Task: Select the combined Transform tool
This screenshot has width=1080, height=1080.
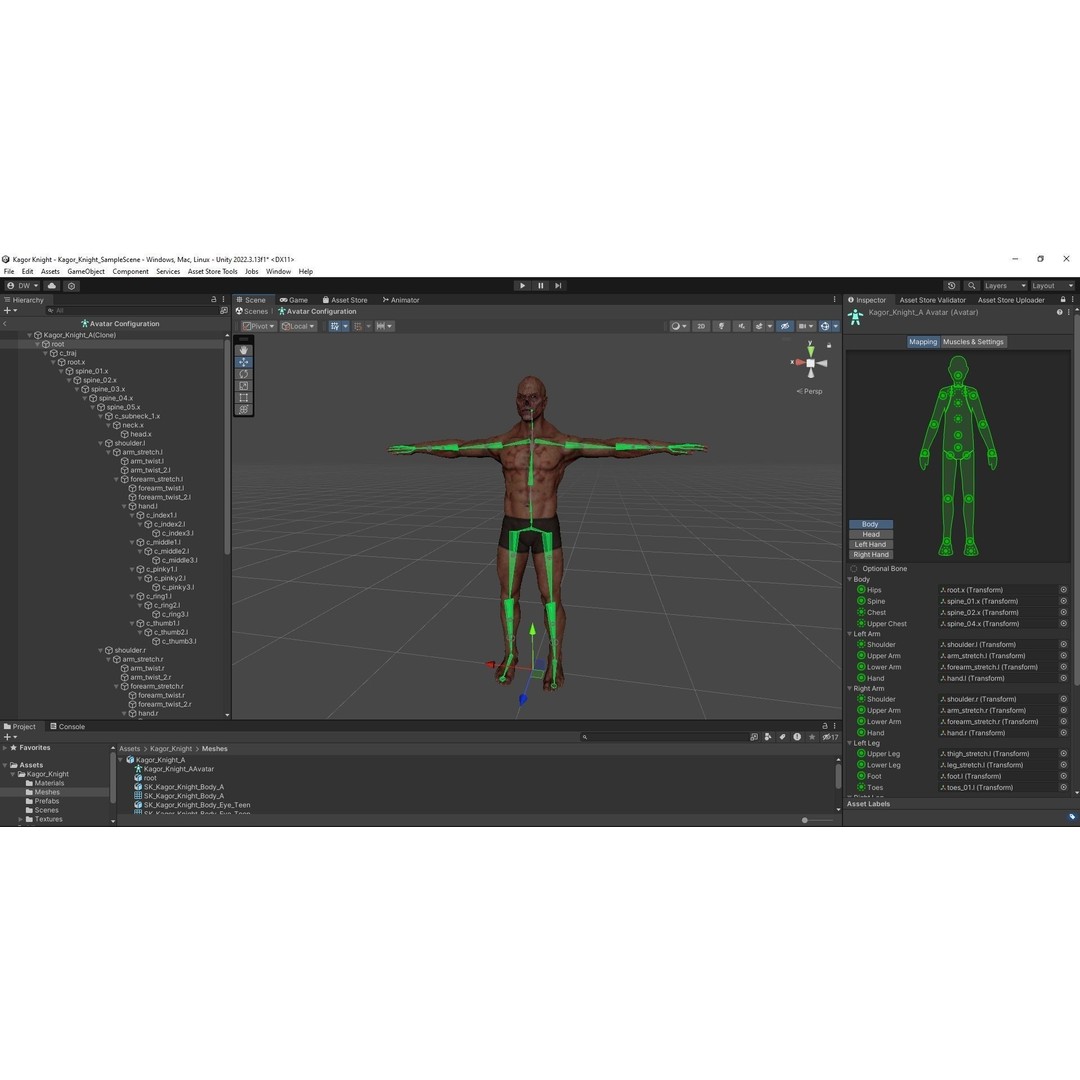Action: 244,409
